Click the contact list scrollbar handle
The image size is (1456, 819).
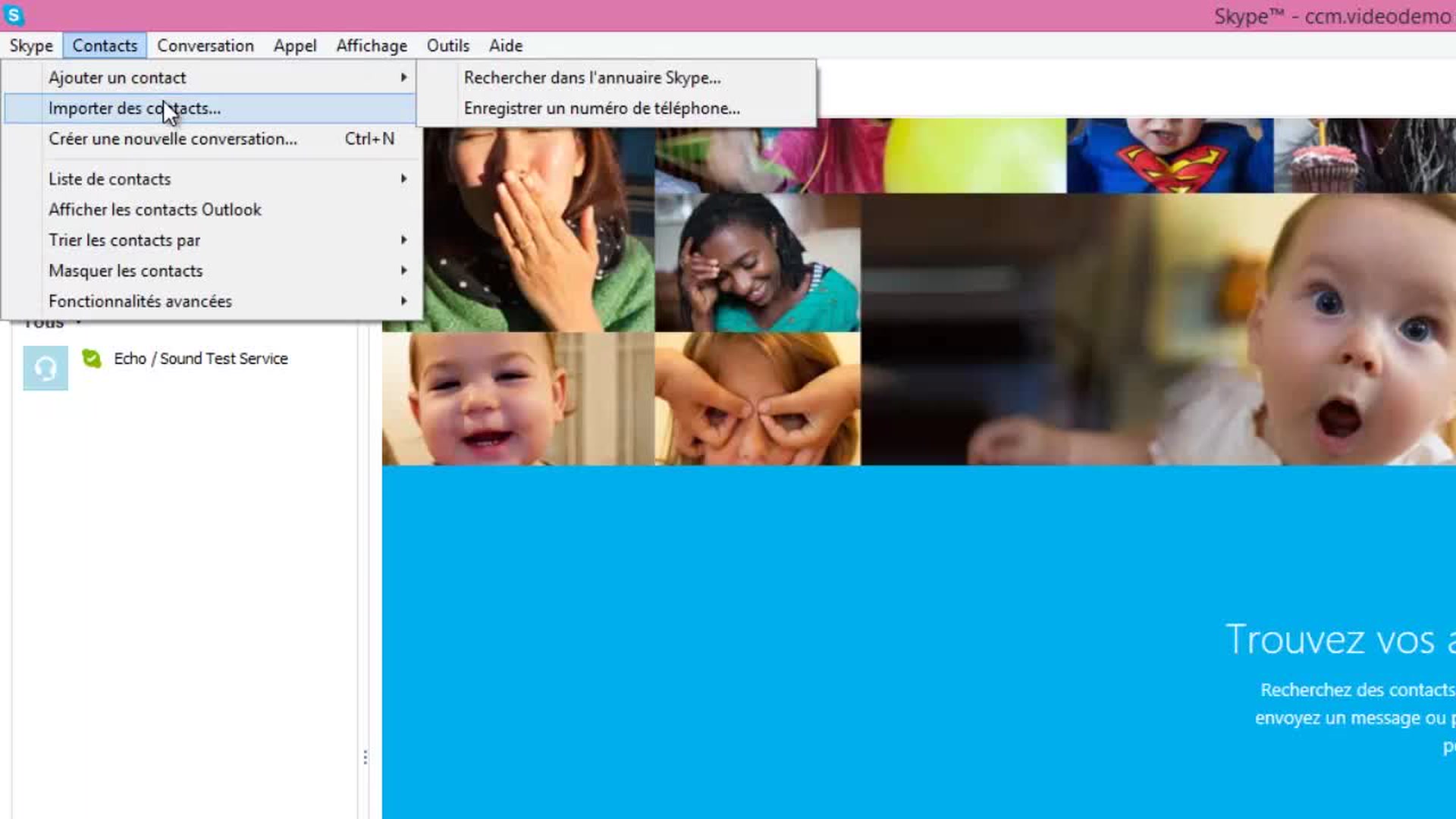(365, 758)
